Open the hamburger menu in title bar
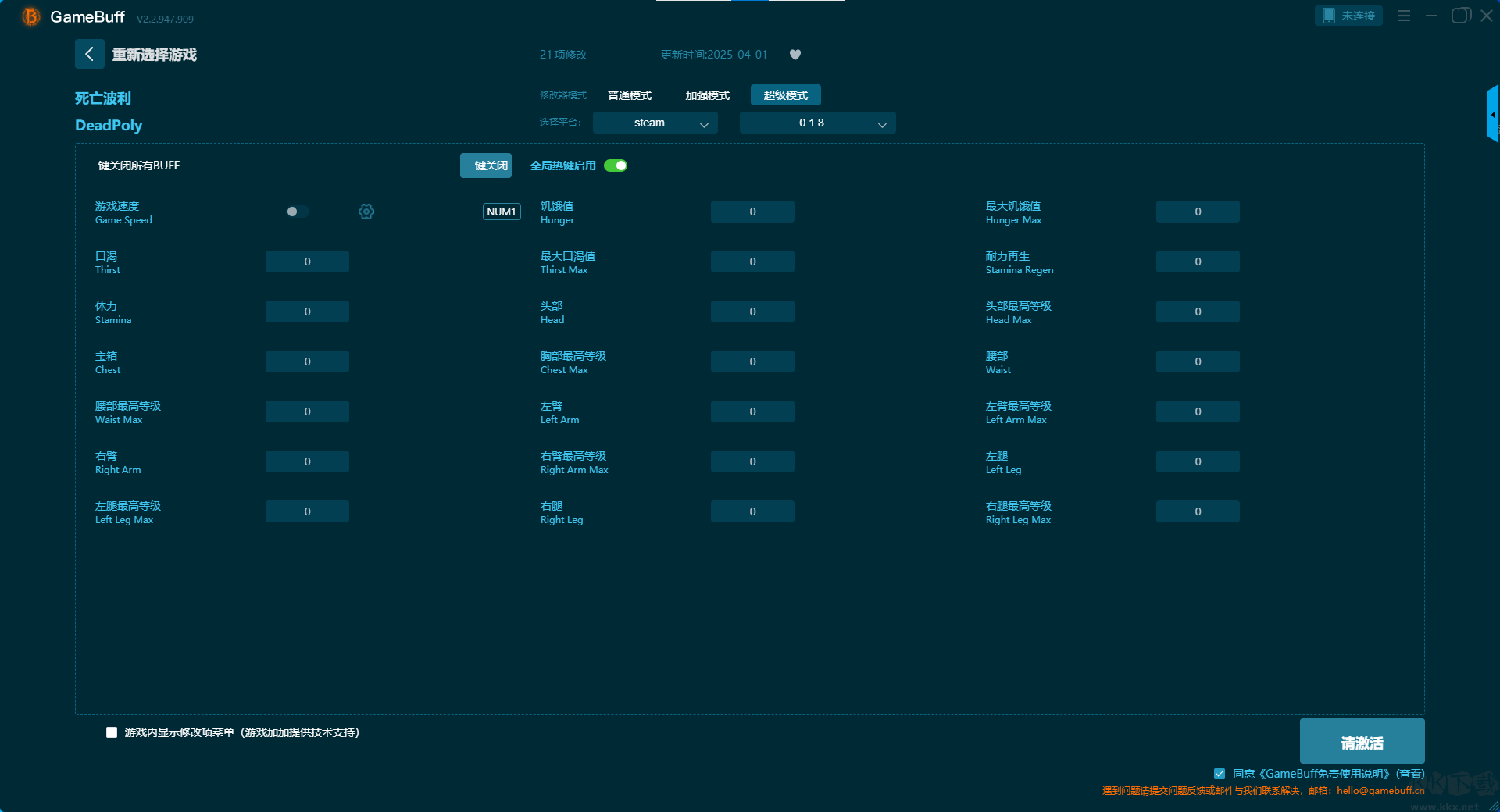 point(1404,16)
